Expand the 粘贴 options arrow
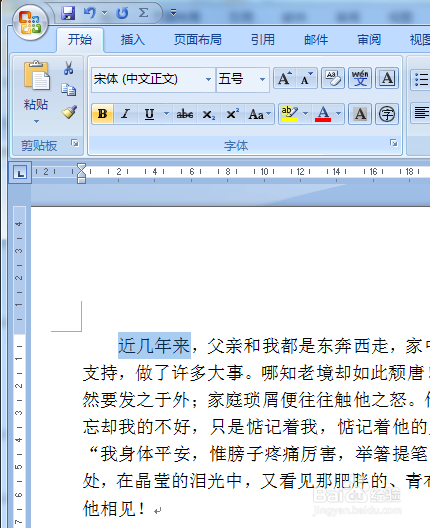The height and width of the screenshot is (528, 430). point(36,121)
